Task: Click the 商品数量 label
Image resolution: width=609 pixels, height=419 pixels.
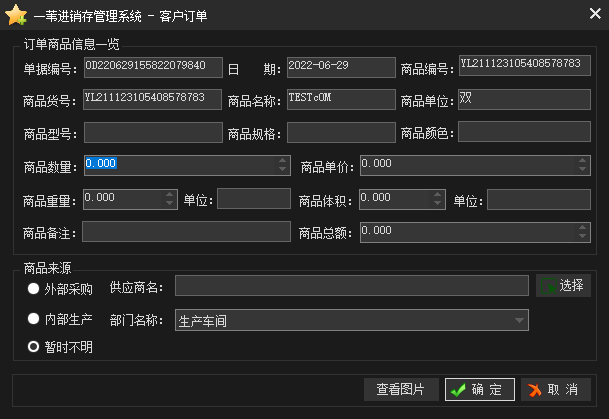Action: coord(50,167)
